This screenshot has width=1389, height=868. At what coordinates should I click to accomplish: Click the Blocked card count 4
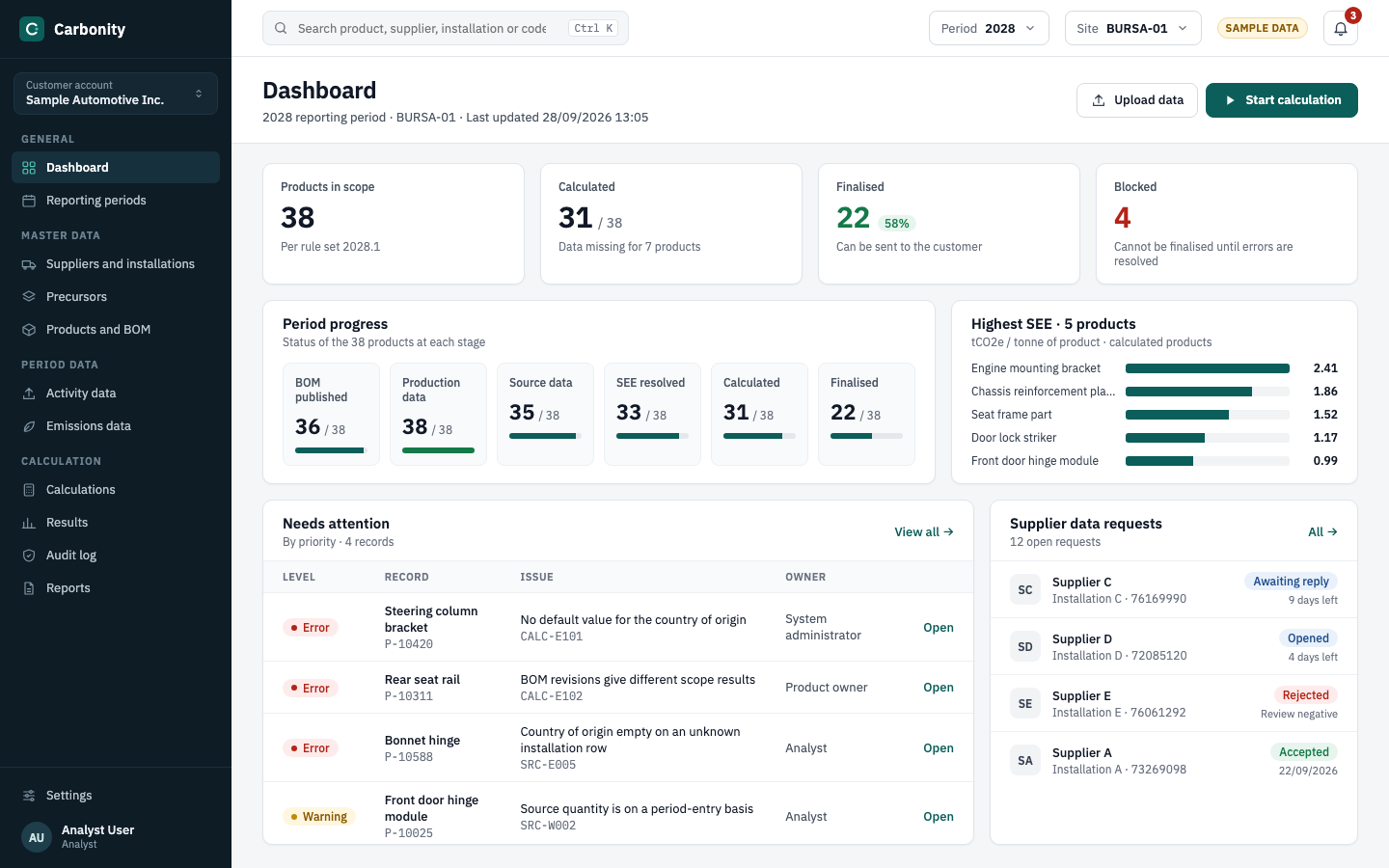[1123, 218]
